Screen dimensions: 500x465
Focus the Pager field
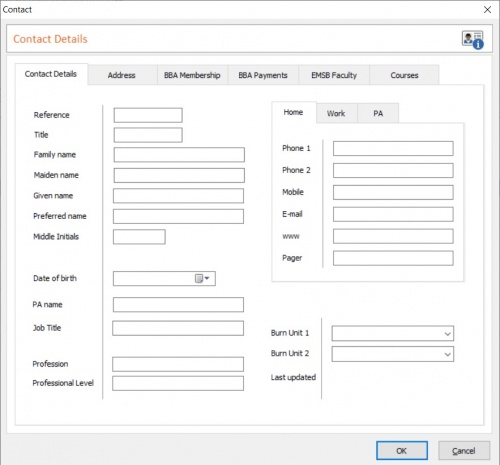point(393,258)
